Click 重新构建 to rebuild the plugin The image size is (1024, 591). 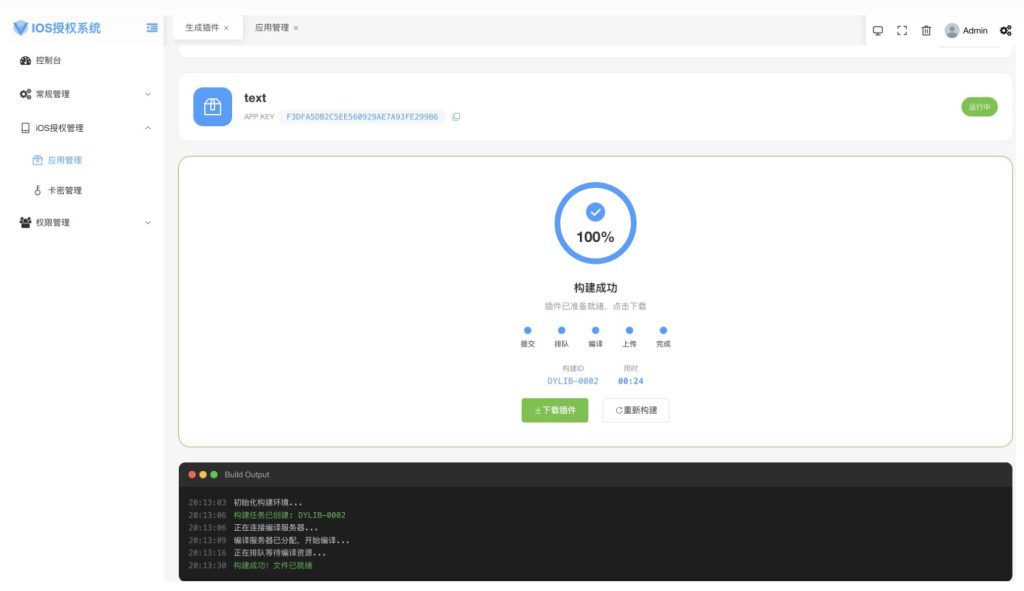pos(635,410)
